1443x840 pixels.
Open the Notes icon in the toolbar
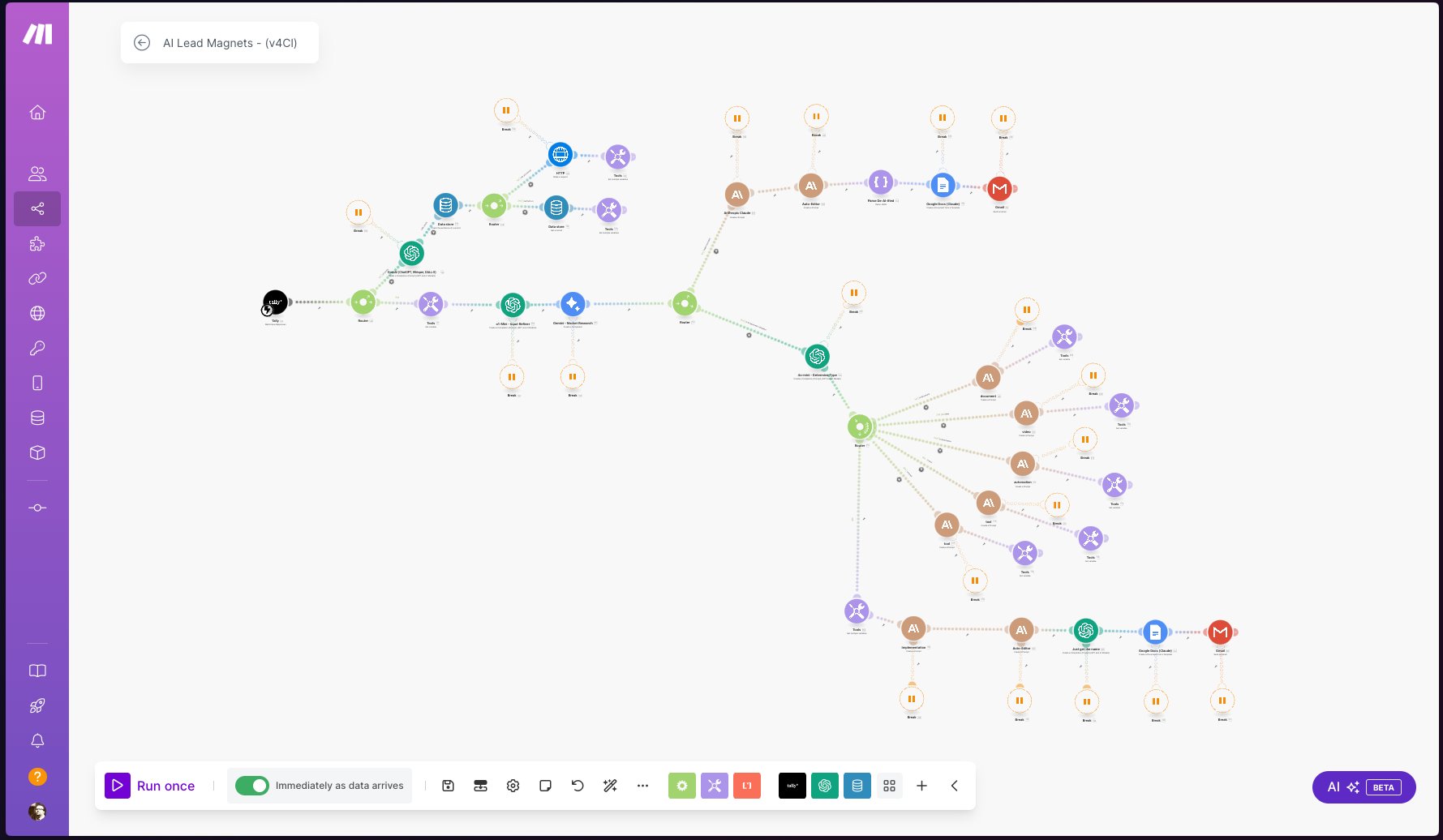(545, 786)
